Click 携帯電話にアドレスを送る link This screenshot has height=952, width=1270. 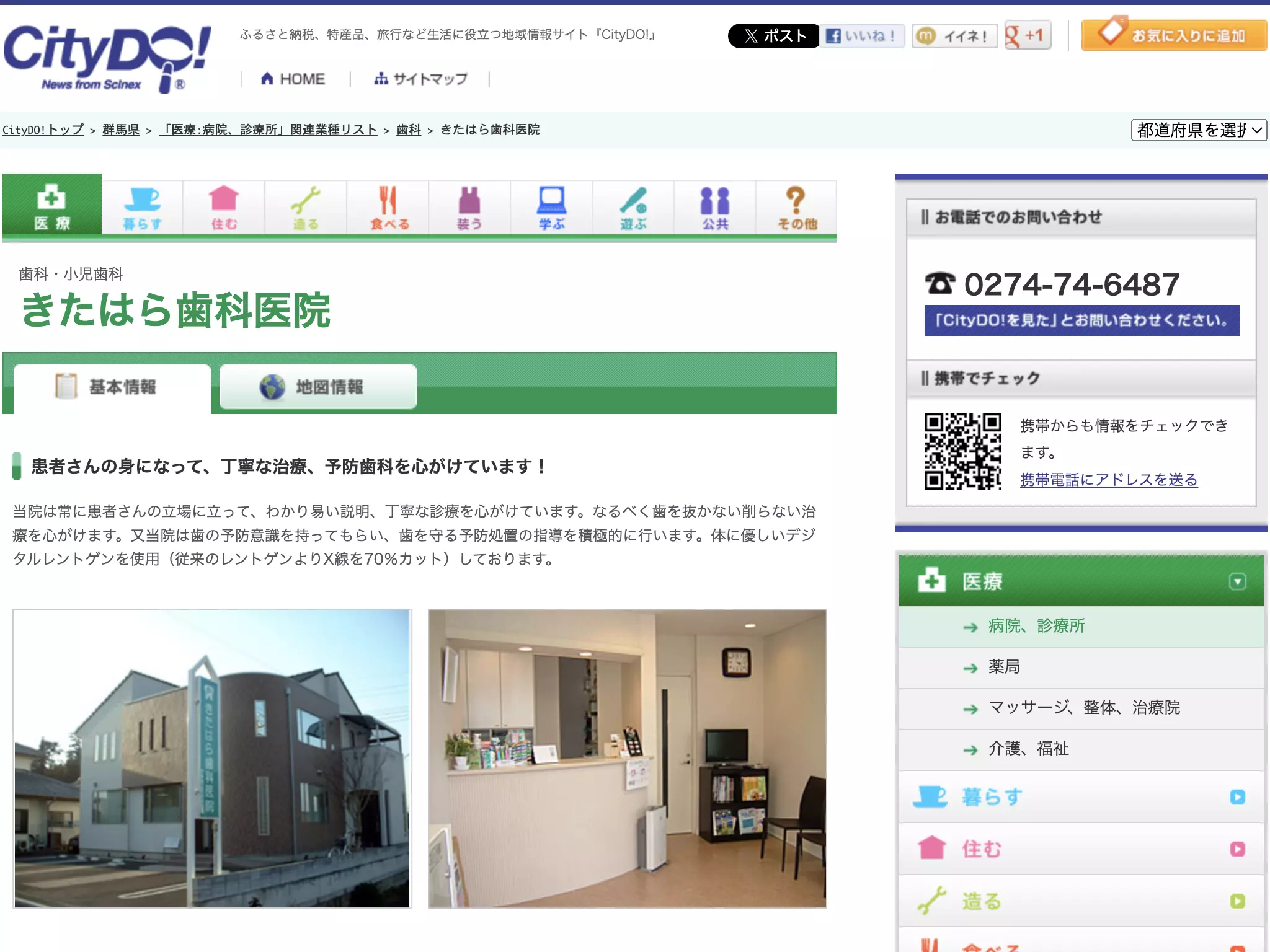(x=1109, y=479)
